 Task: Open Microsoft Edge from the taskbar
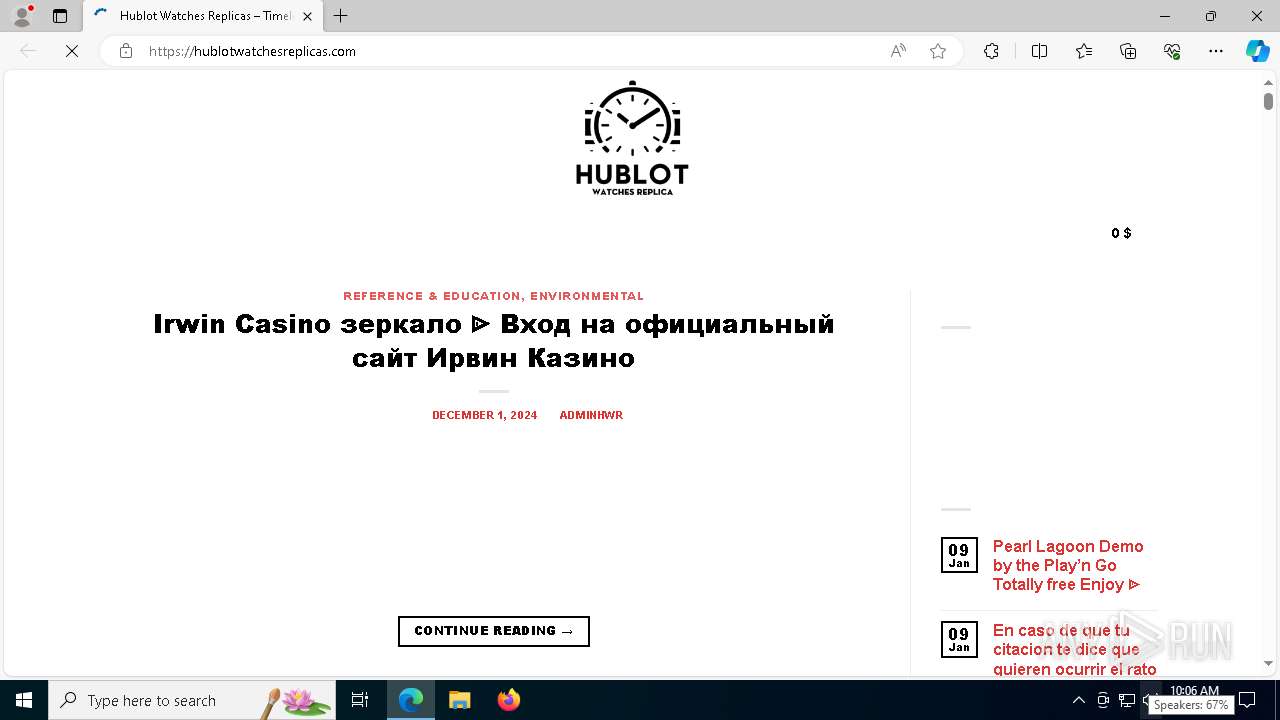(411, 700)
